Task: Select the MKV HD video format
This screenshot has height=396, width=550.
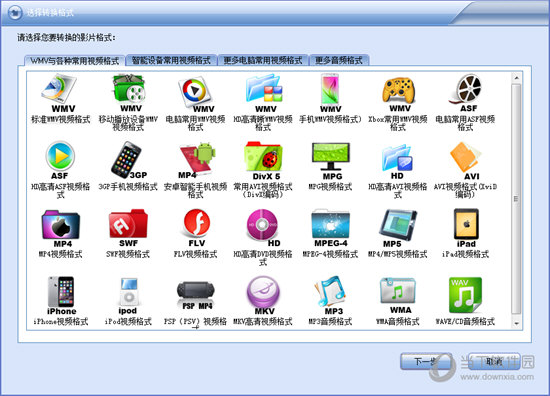Action: [x=263, y=295]
